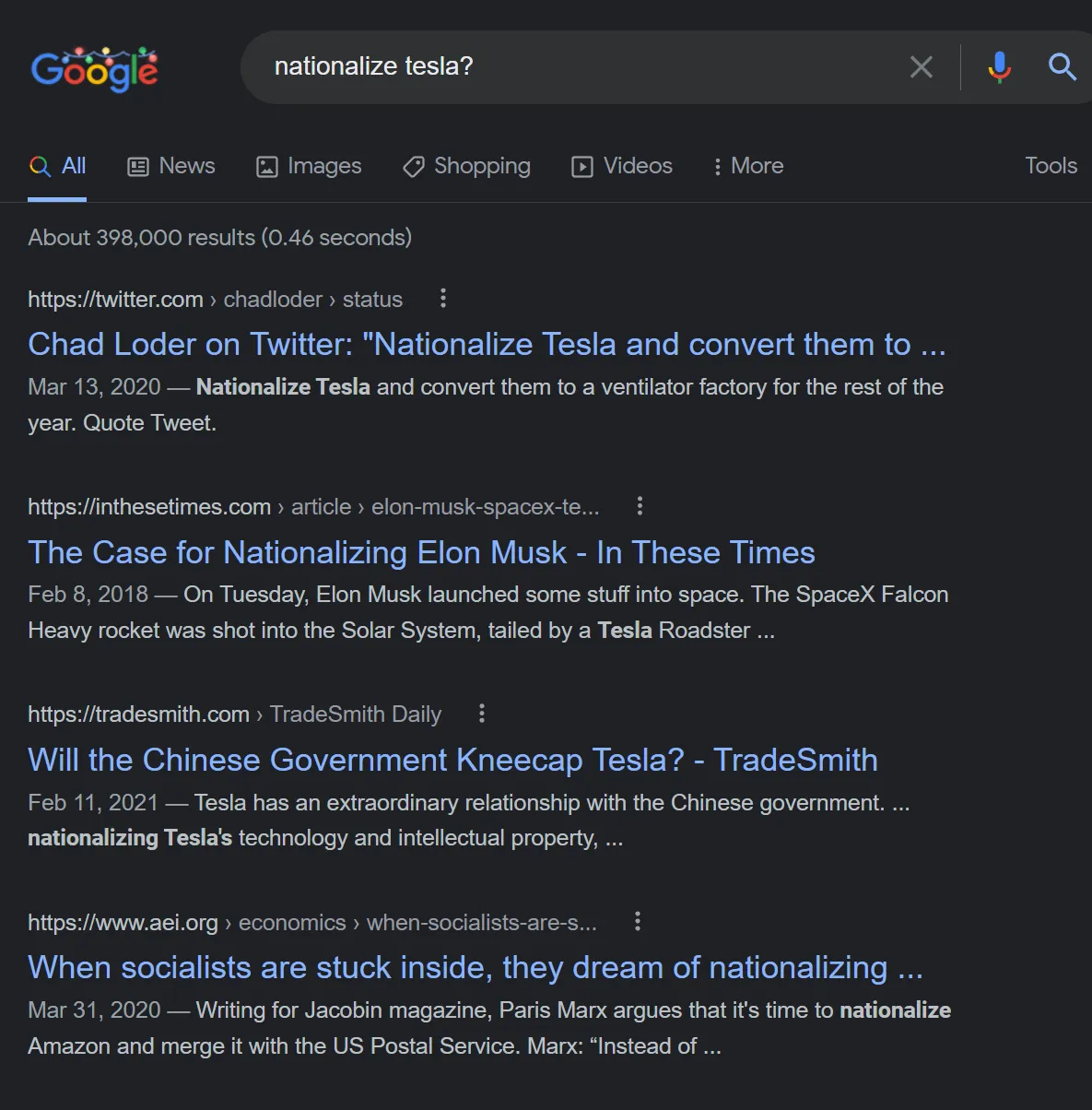Click the inthesetimes.com article URL breadcrumb
The image size is (1092, 1110).
tap(313, 507)
